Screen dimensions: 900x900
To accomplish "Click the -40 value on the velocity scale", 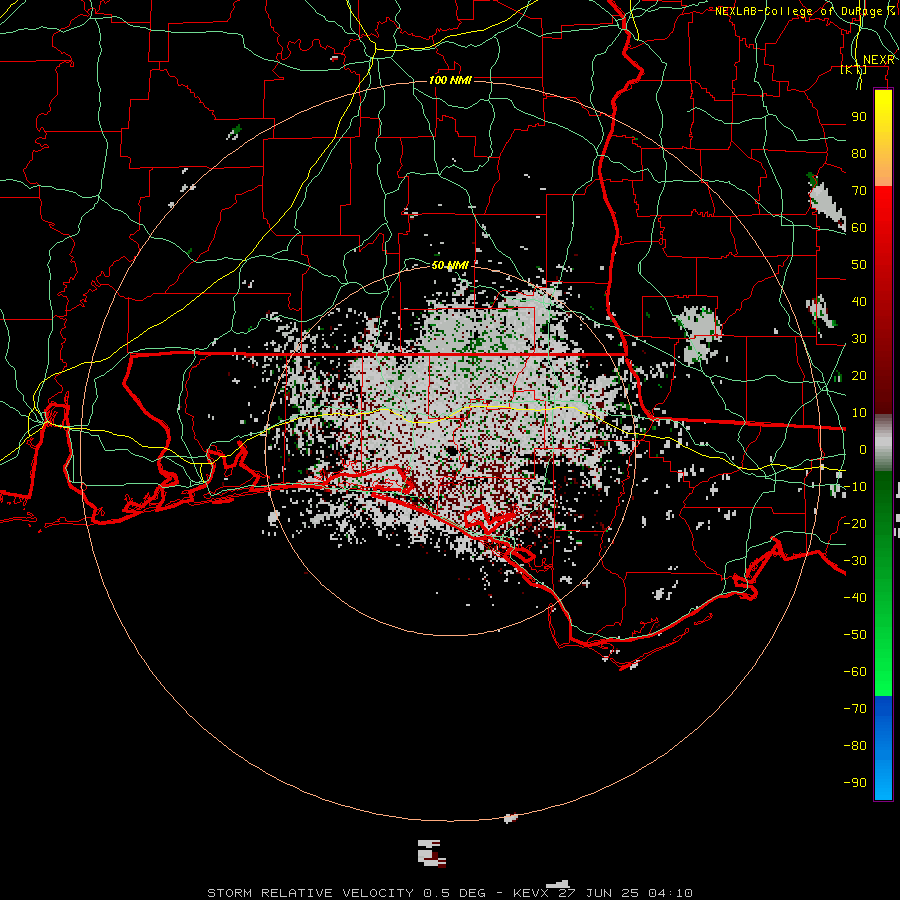I will point(855,598).
